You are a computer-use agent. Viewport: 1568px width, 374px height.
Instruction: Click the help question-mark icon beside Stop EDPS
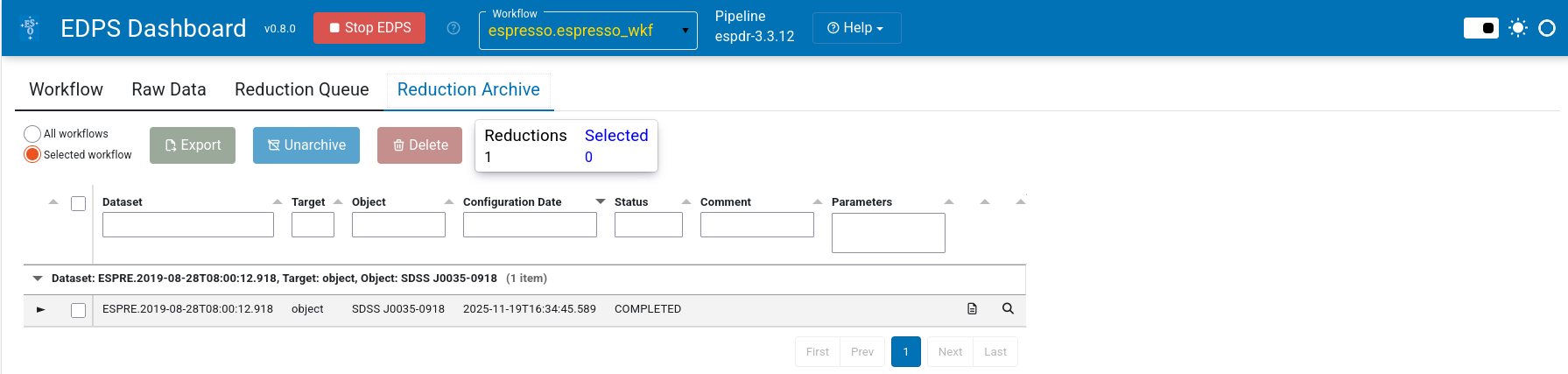pos(454,28)
